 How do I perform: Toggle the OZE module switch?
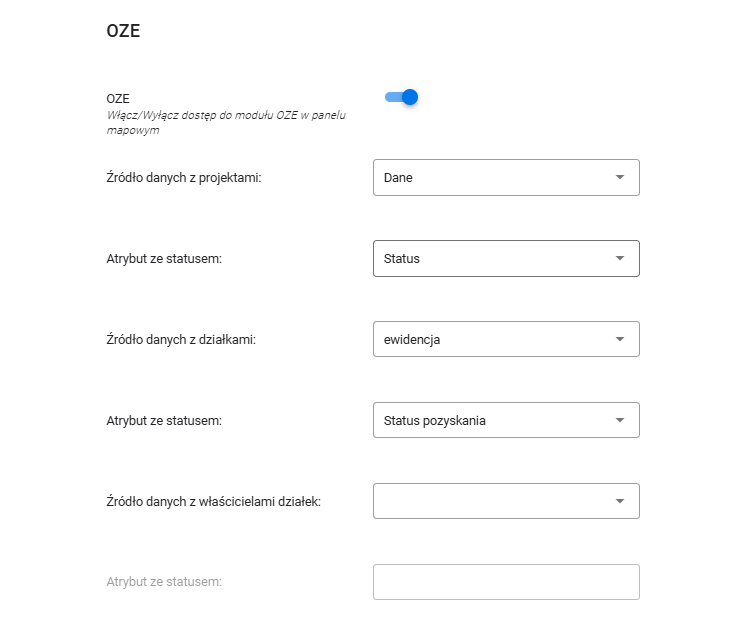point(401,97)
